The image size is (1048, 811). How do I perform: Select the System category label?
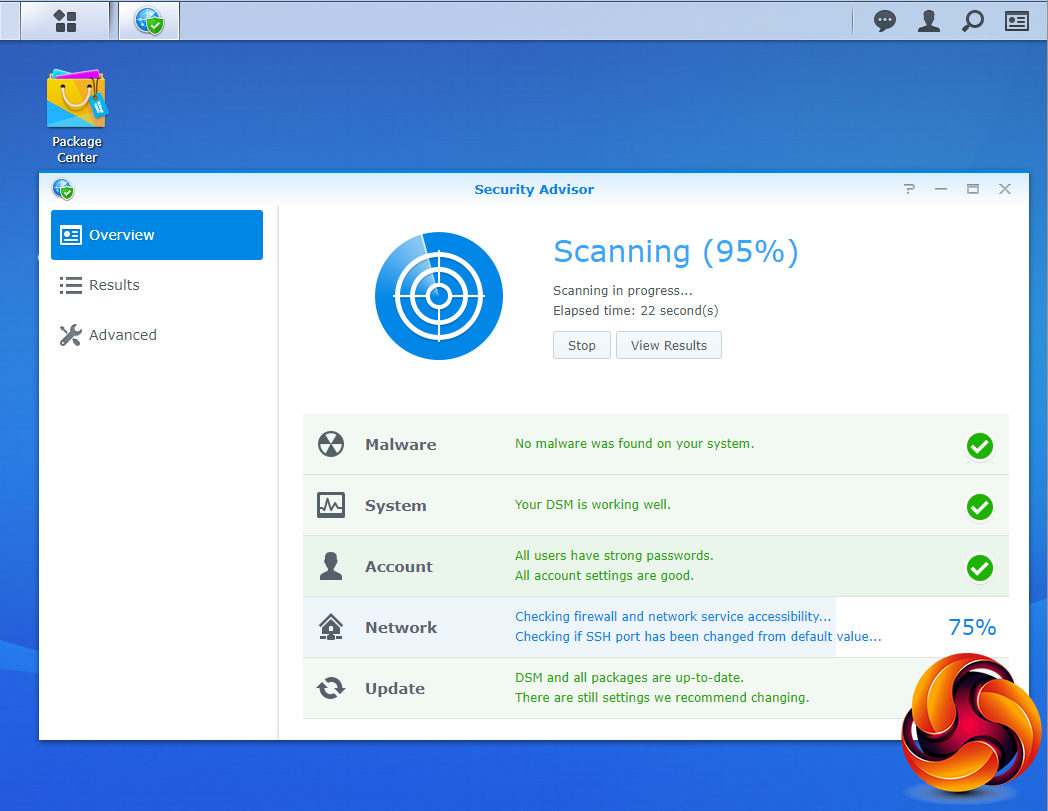(x=395, y=505)
